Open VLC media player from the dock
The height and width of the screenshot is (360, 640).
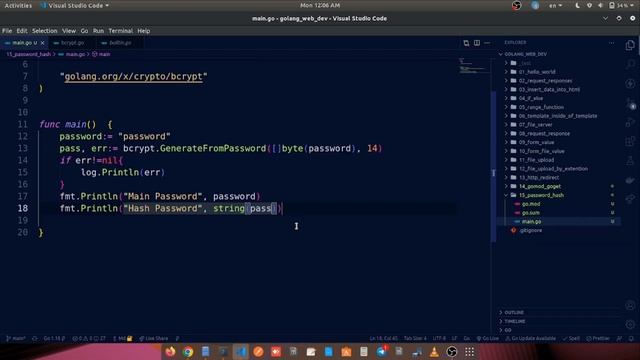tap(434, 351)
